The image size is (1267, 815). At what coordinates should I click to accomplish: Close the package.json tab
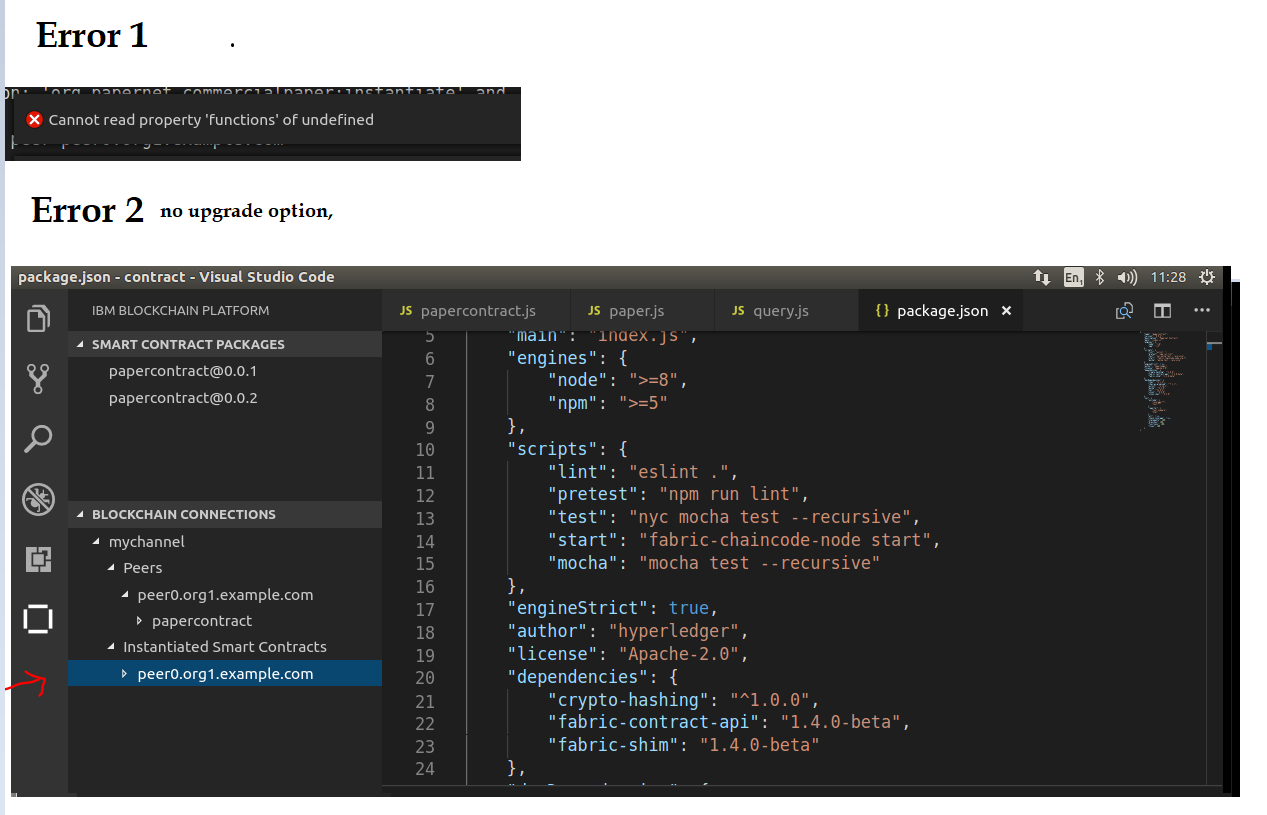pyautogui.click(x=1006, y=310)
